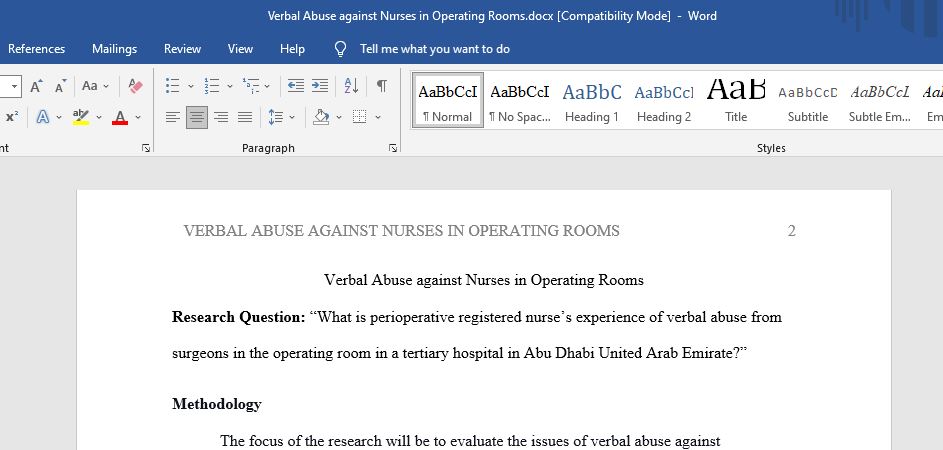This screenshot has height=450, width=943.
Task: Click the running header title text
Action: click(x=401, y=231)
